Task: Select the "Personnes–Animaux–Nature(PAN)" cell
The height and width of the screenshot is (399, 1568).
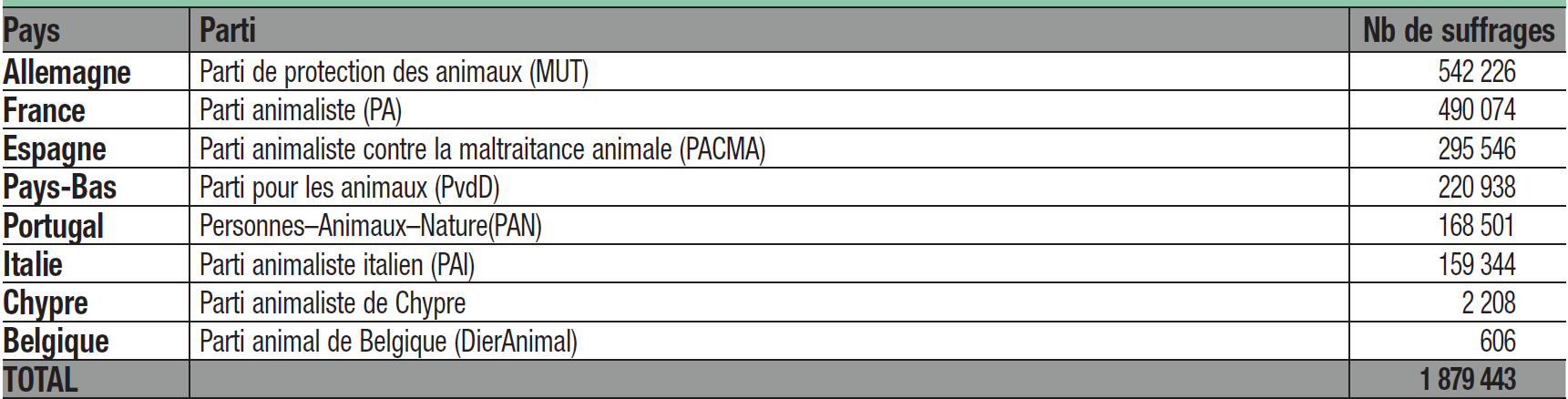Action: pyautogui.click(x=371, y=226)
